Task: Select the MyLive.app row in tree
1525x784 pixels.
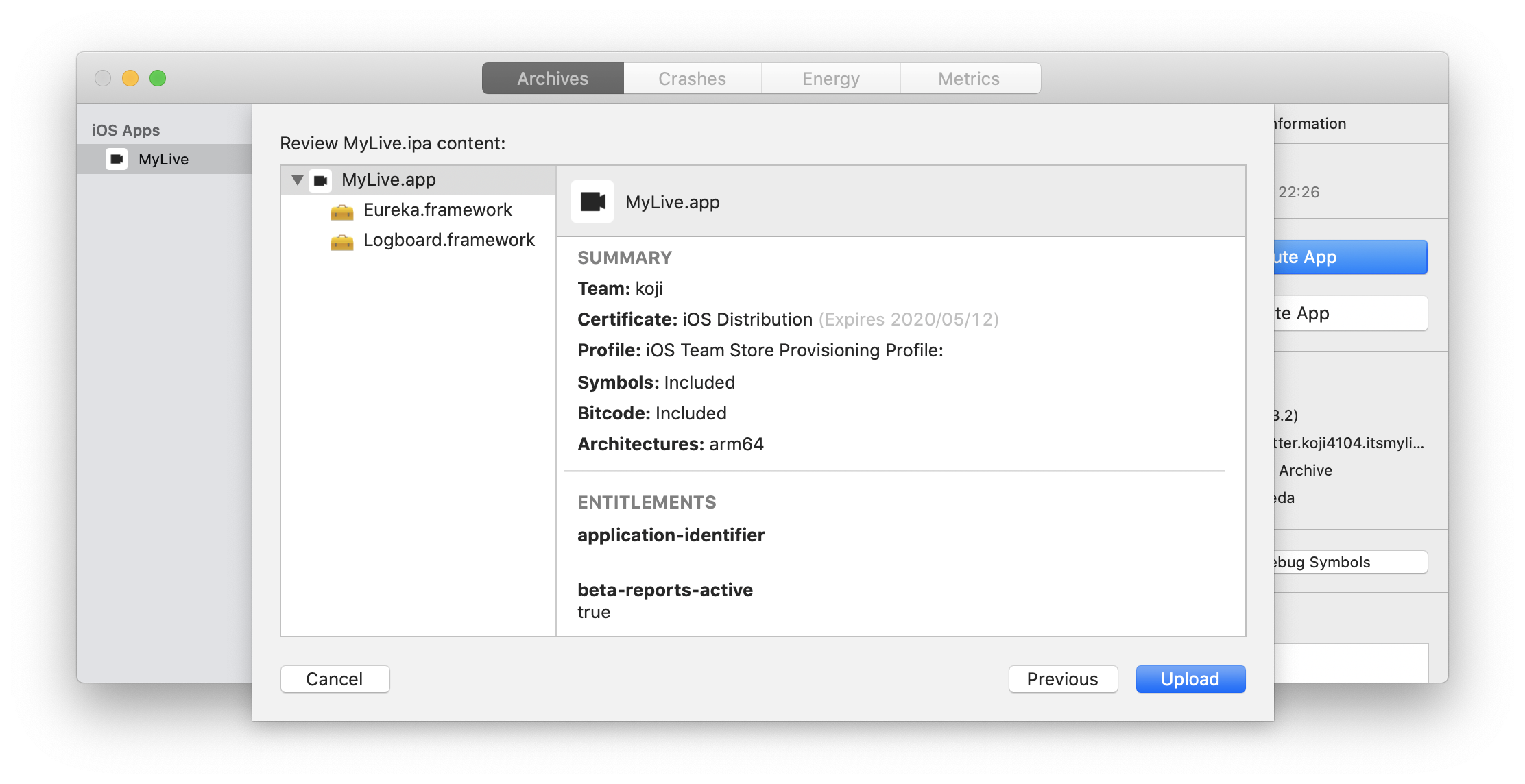Action: [x=388, y=180]
